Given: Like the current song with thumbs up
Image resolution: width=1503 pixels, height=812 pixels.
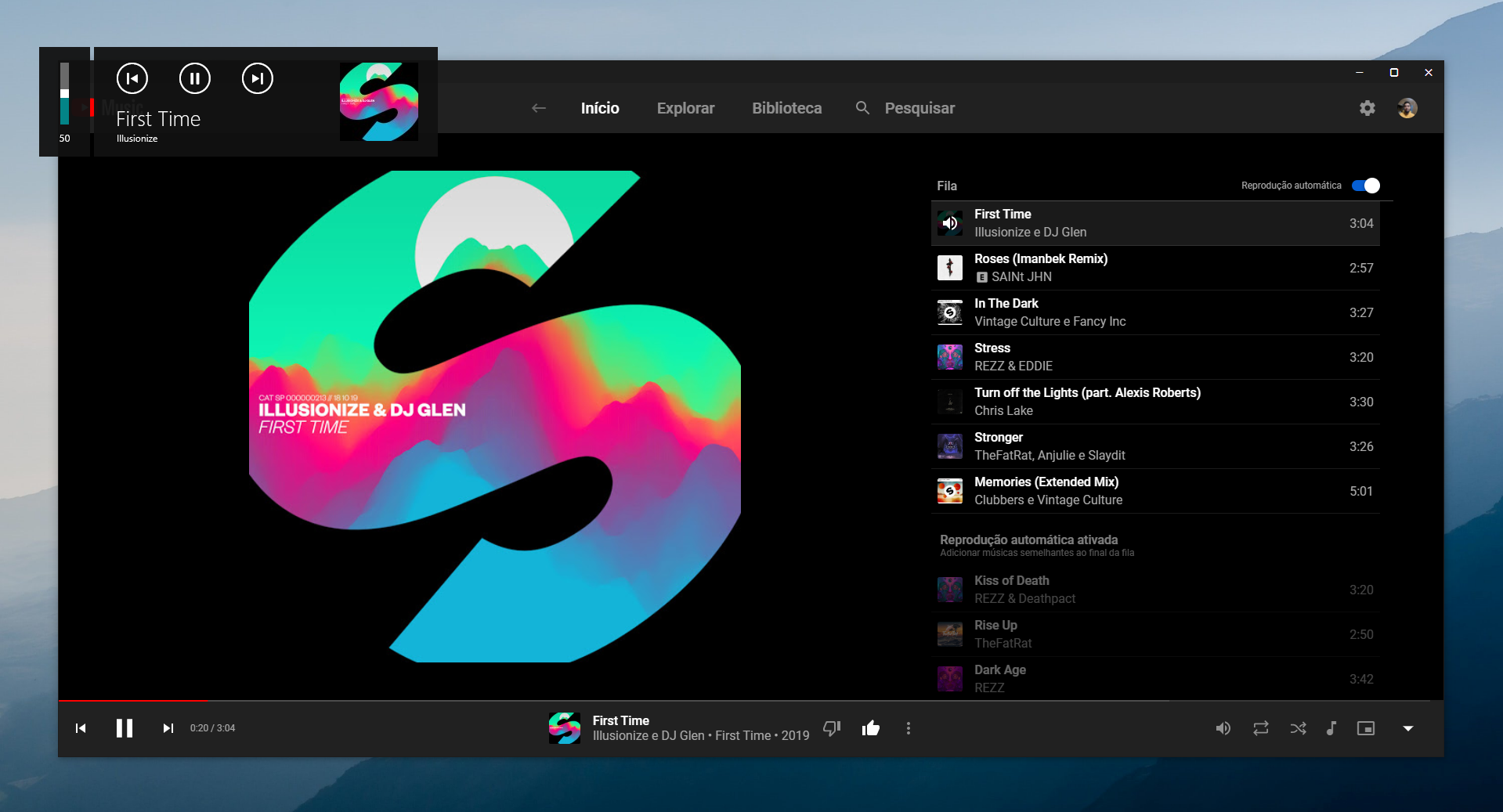Looking at the screenshot, I should coord(871,728).
